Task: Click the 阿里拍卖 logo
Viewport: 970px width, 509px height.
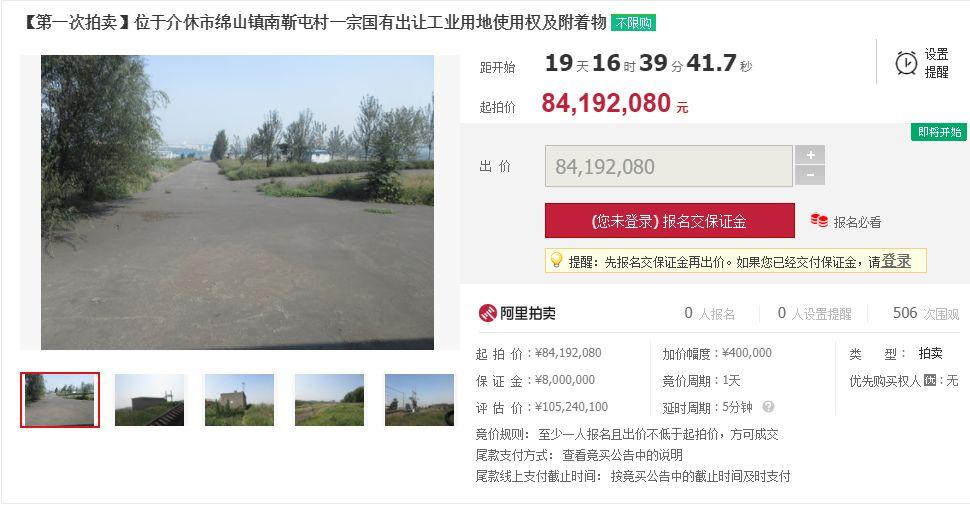Action: pyautogui.click(x=517, y=313)
